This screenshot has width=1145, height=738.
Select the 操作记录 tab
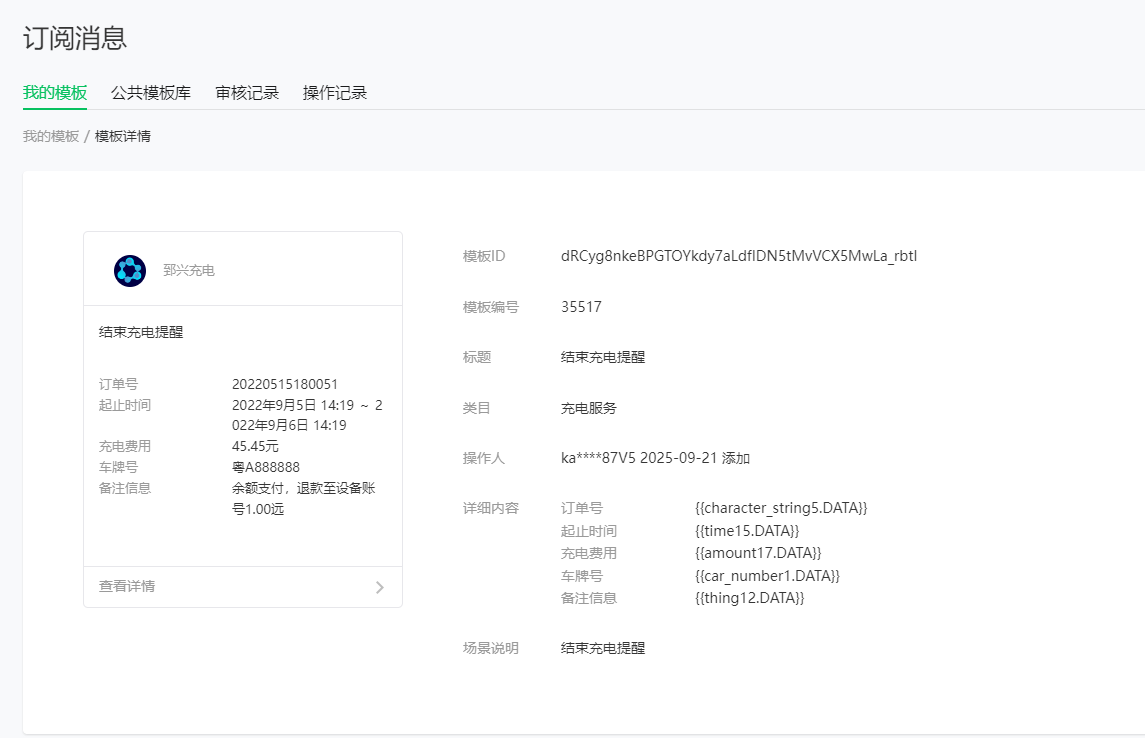335,93
